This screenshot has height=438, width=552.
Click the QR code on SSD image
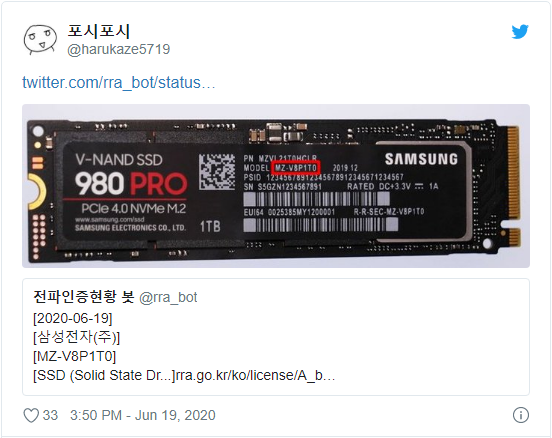(217, 172)
